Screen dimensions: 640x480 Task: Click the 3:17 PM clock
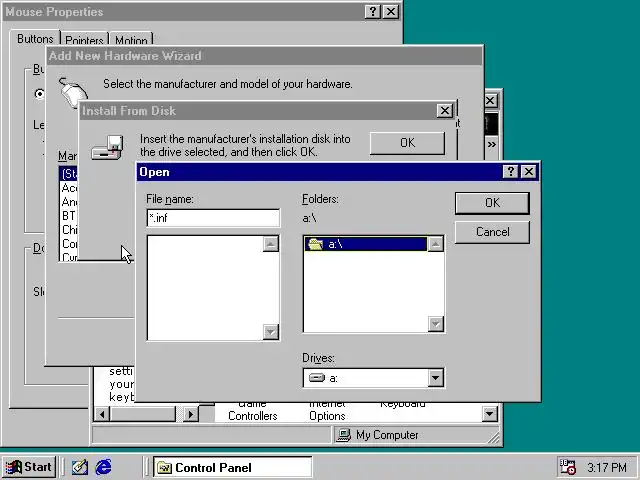[607, 467]
